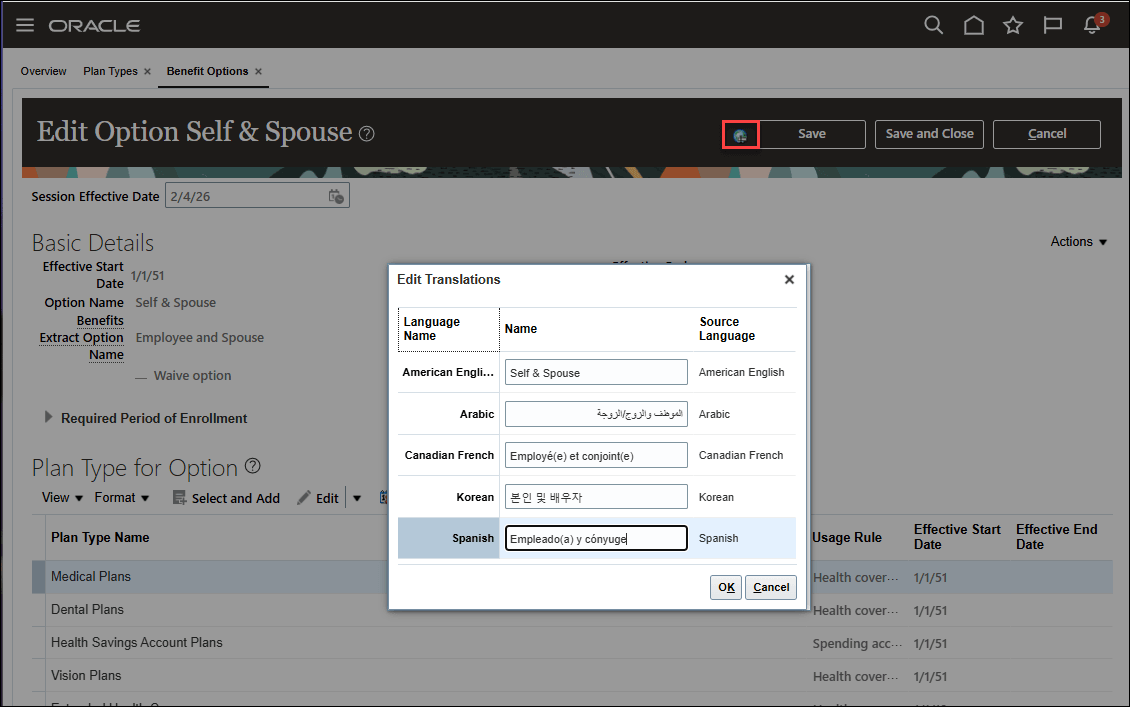
Task: Edit the American English name field
Action: coord(596,373)
